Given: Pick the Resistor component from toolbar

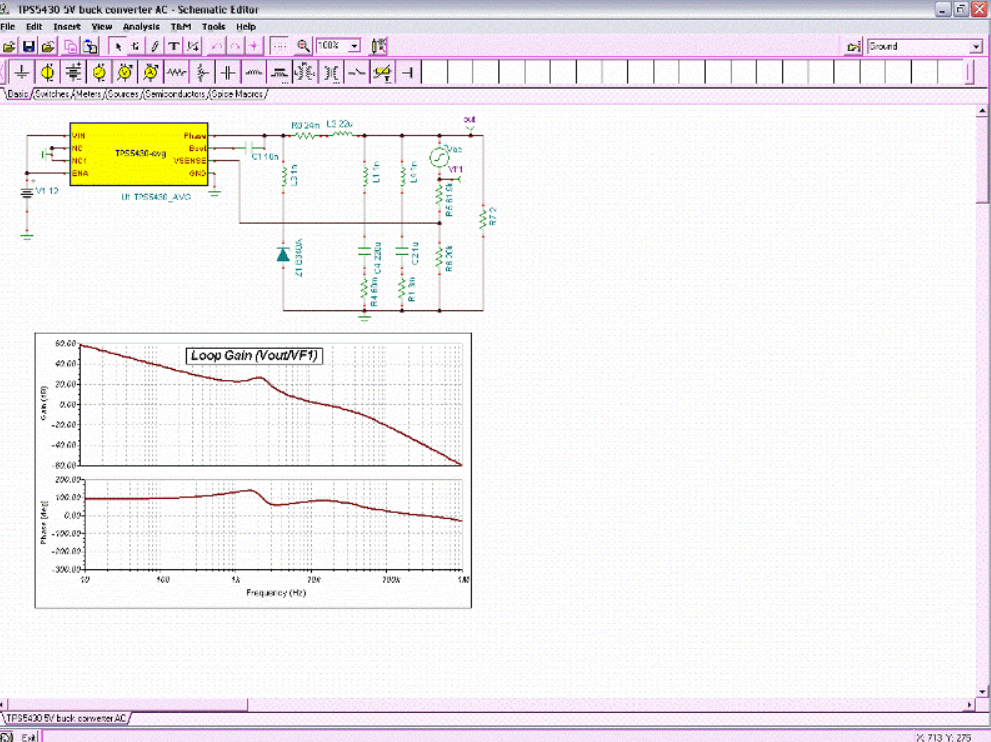Looking at the screenshot, I should click(177, 73).
